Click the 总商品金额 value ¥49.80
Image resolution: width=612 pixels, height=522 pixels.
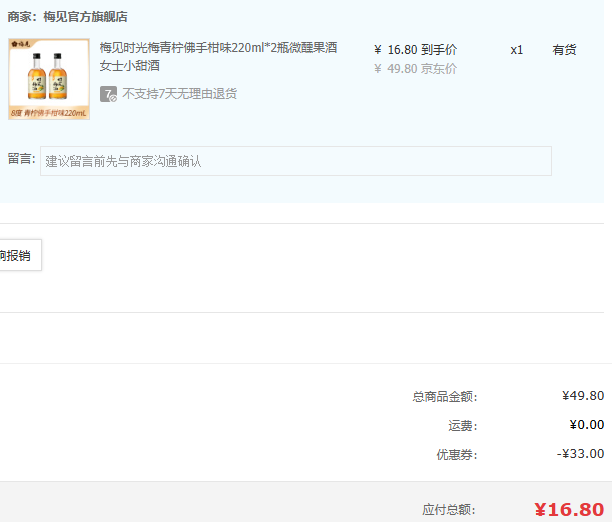tap(583, 396)
